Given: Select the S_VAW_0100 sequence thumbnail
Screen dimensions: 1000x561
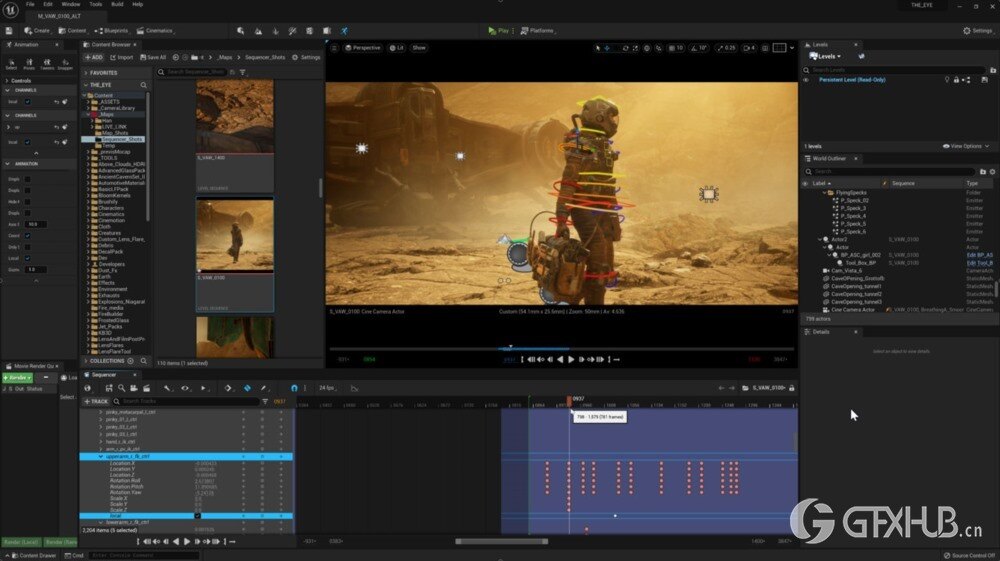Looking at the screenshot, I should point(235,236).
